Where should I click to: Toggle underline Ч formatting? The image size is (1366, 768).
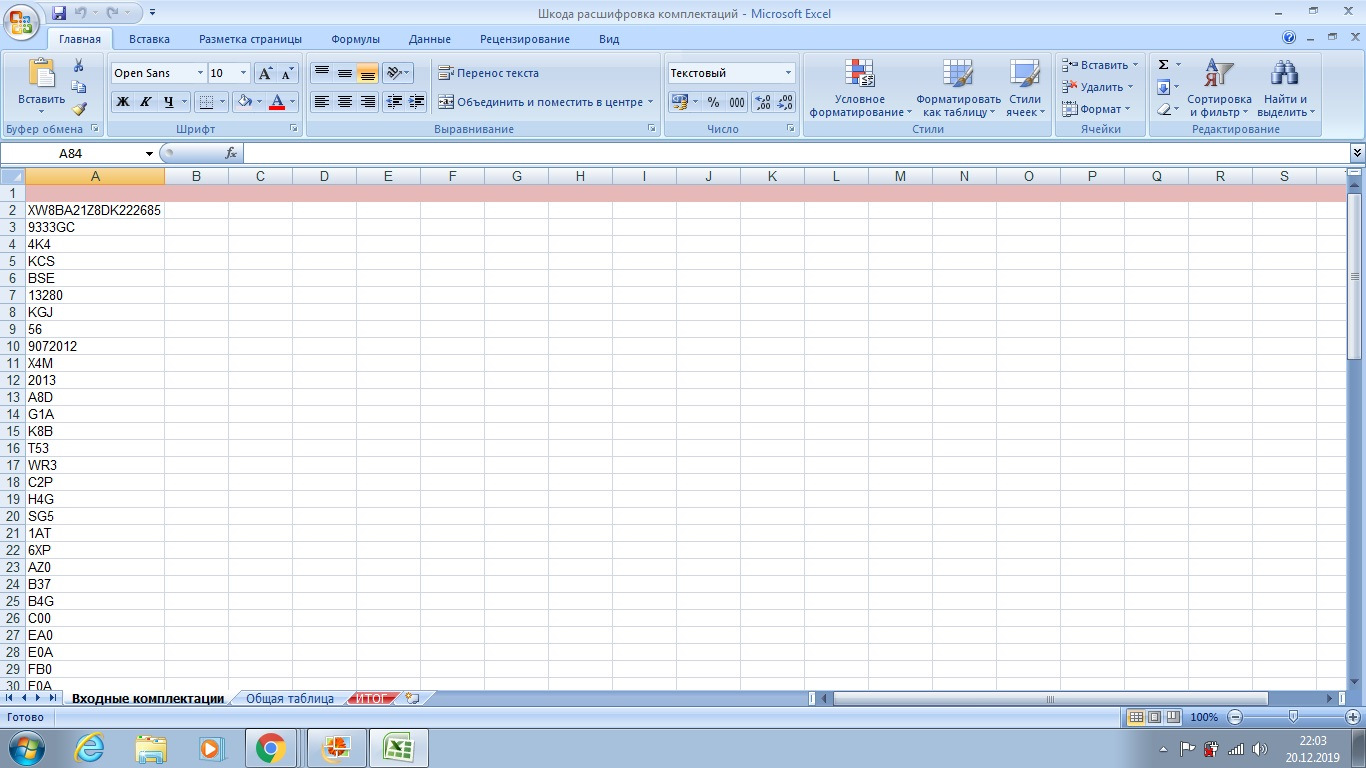pos(168,102)
